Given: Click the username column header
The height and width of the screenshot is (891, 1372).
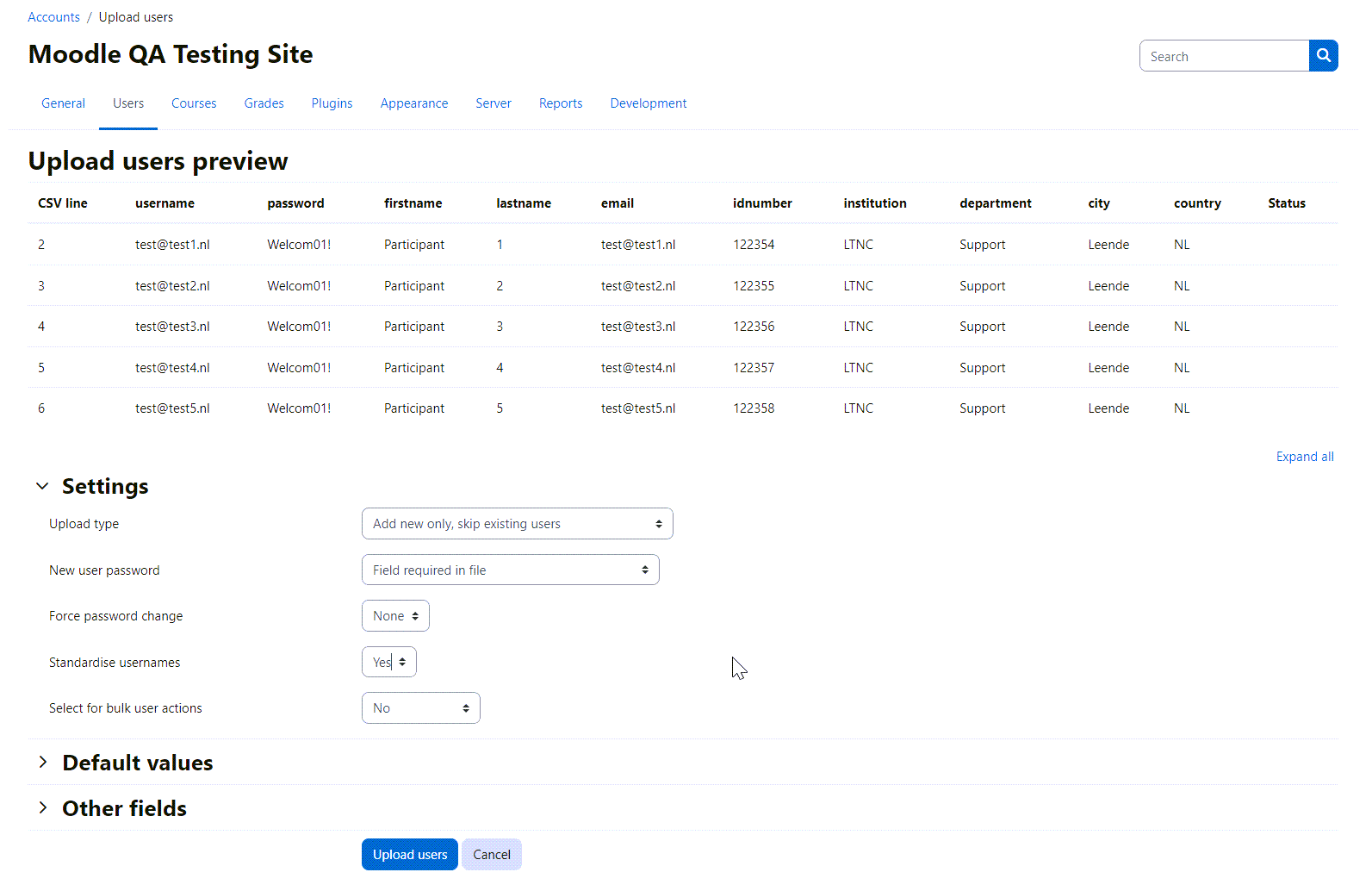Looking at the screenshot, I should (165, 203).
